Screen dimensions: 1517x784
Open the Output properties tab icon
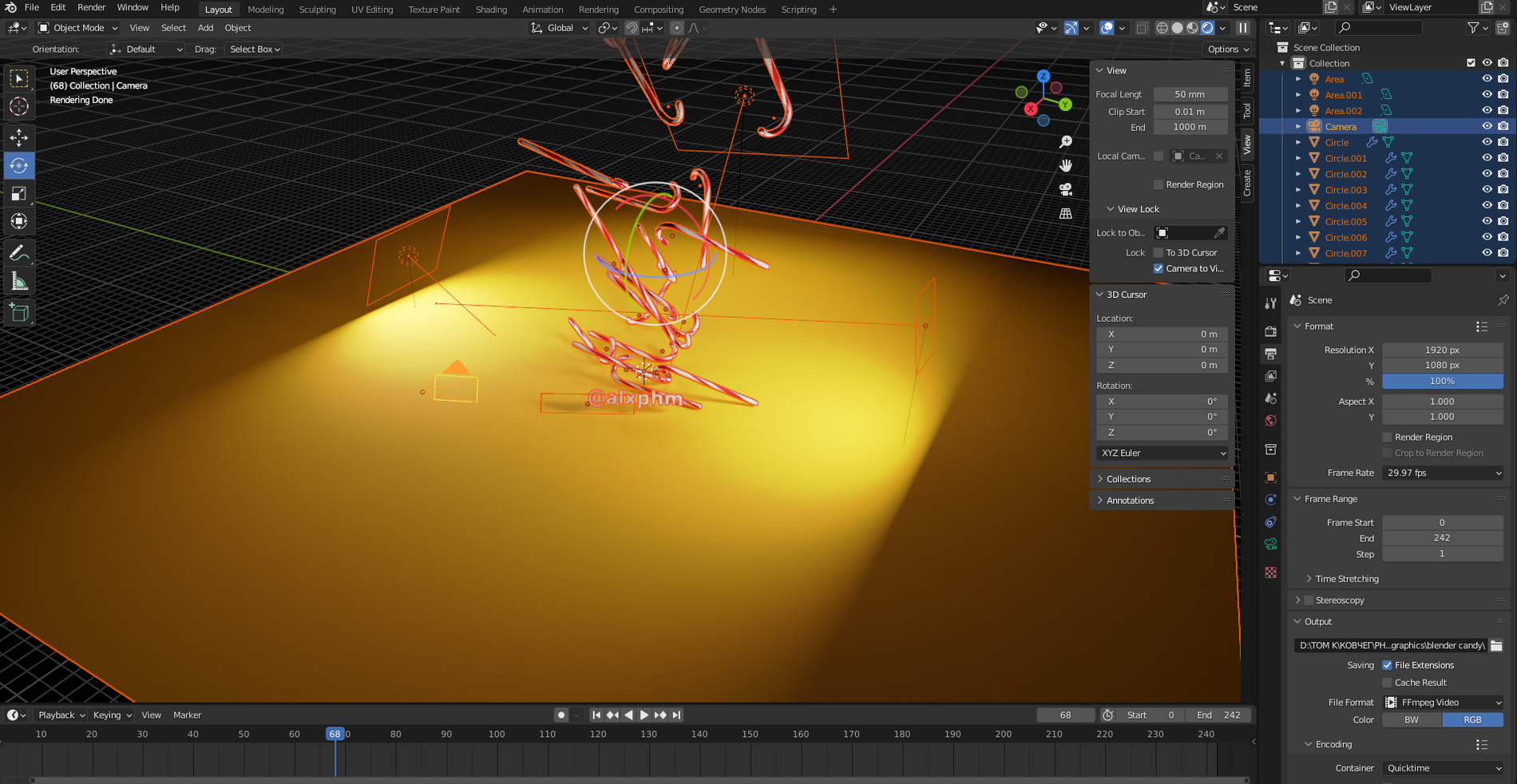[1271, 354]
